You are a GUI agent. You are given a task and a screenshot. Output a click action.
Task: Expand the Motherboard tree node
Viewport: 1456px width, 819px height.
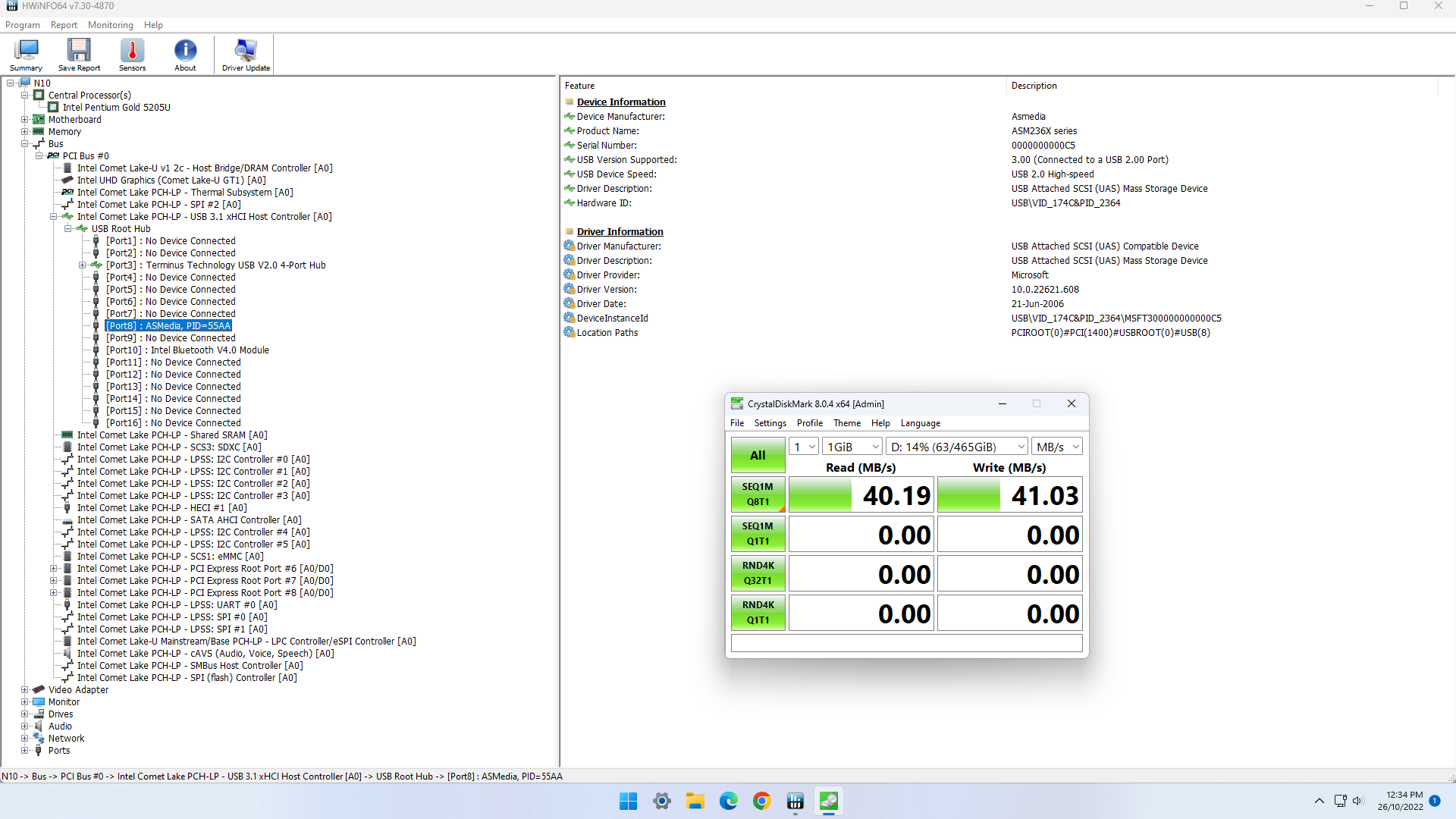[24, 119]
